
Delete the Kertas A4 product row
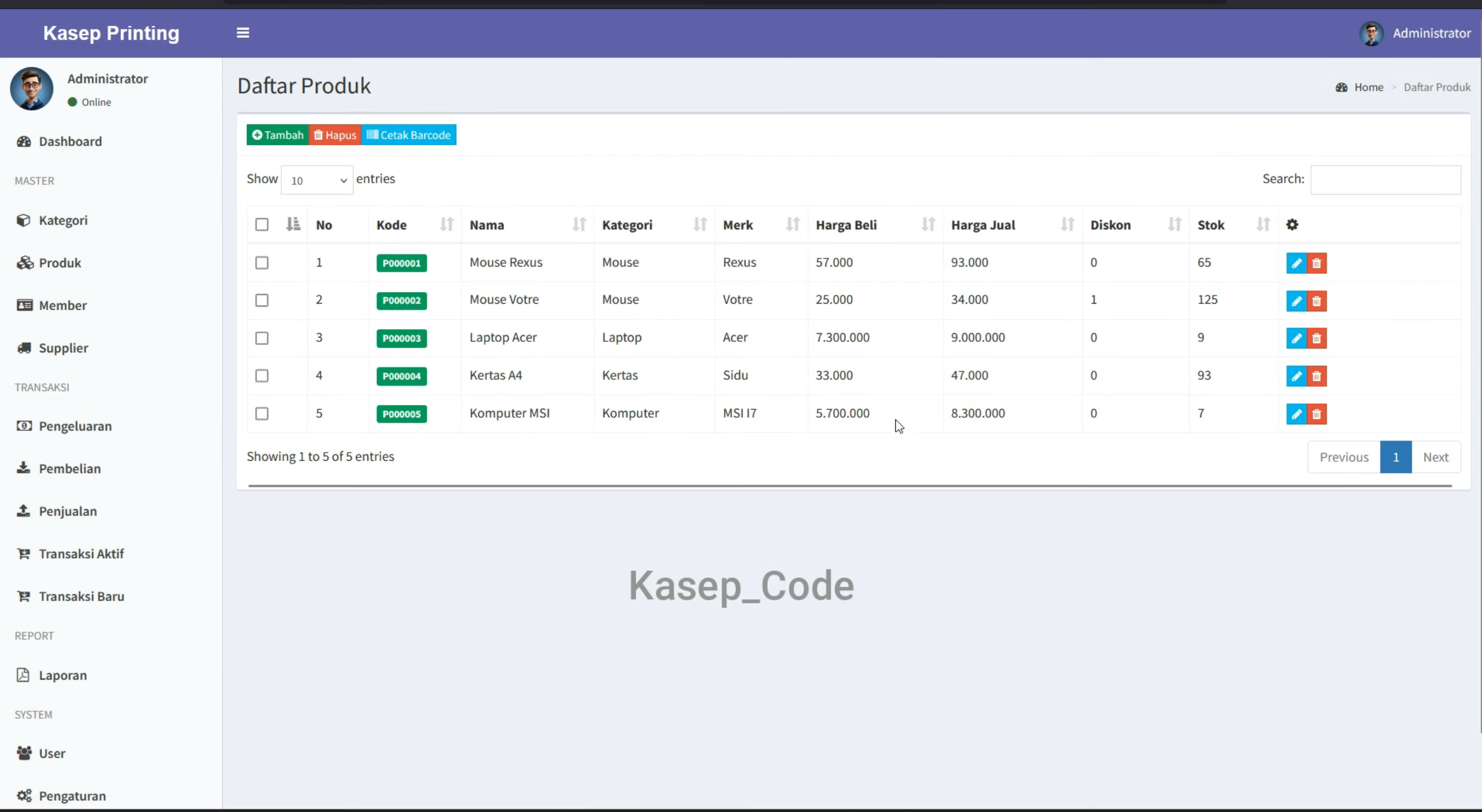pos(1317,376)
